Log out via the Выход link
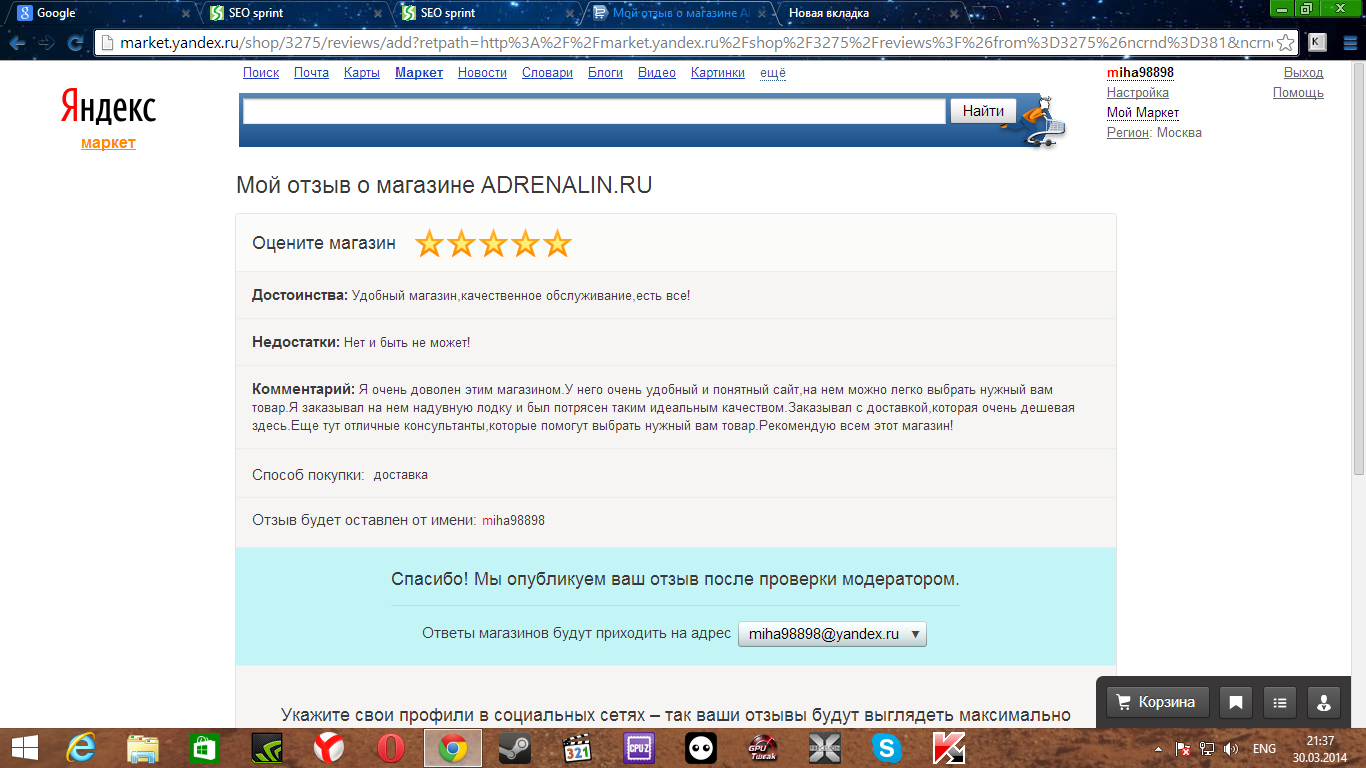The height and width of the screenshot is (768, 1366). pos(1303,73)
